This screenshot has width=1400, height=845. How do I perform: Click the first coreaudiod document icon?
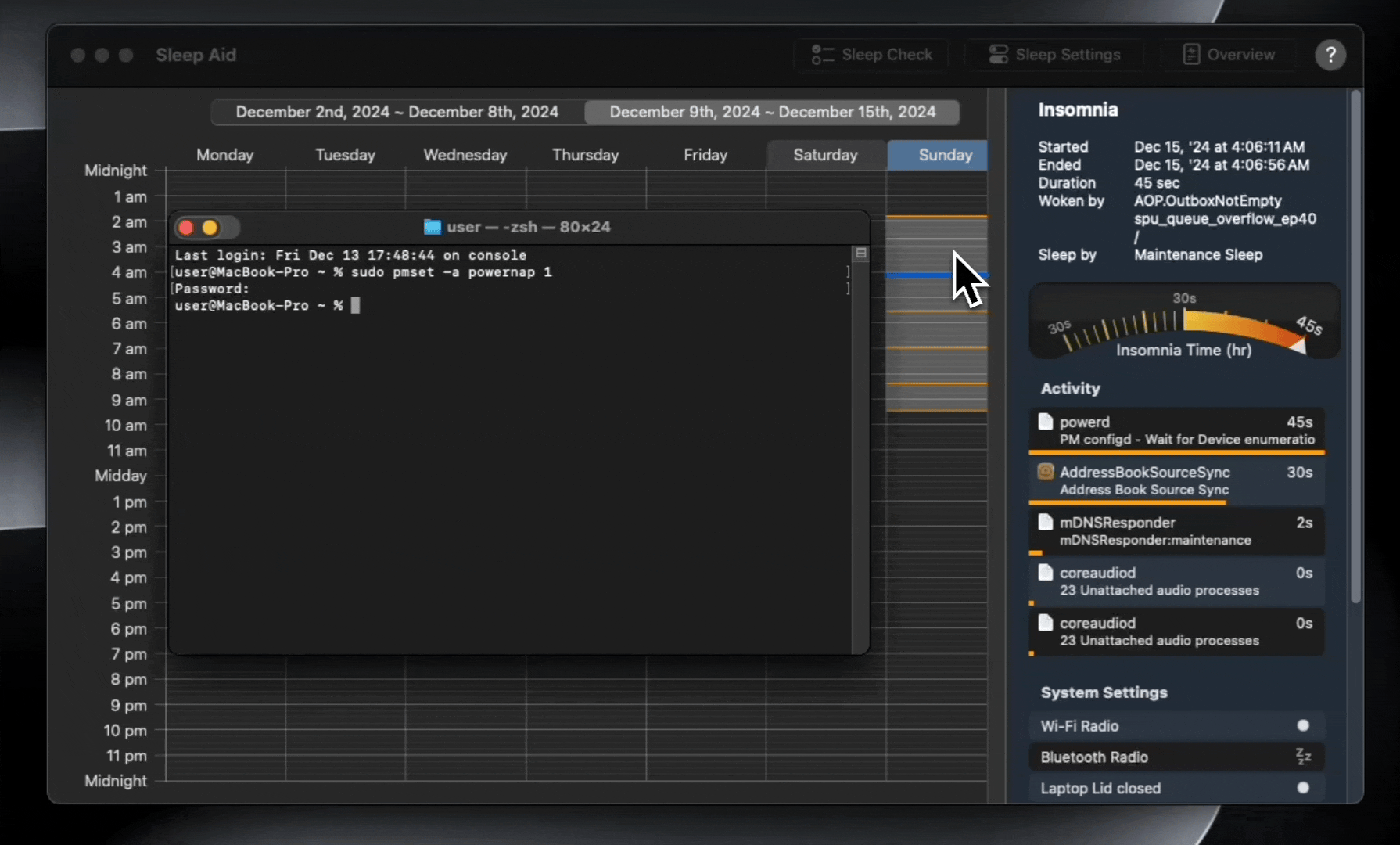point(1046,573)
